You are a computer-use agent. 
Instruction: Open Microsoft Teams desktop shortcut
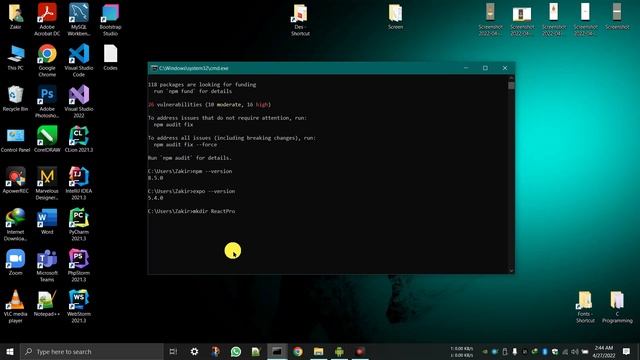(x=47, y=265)
